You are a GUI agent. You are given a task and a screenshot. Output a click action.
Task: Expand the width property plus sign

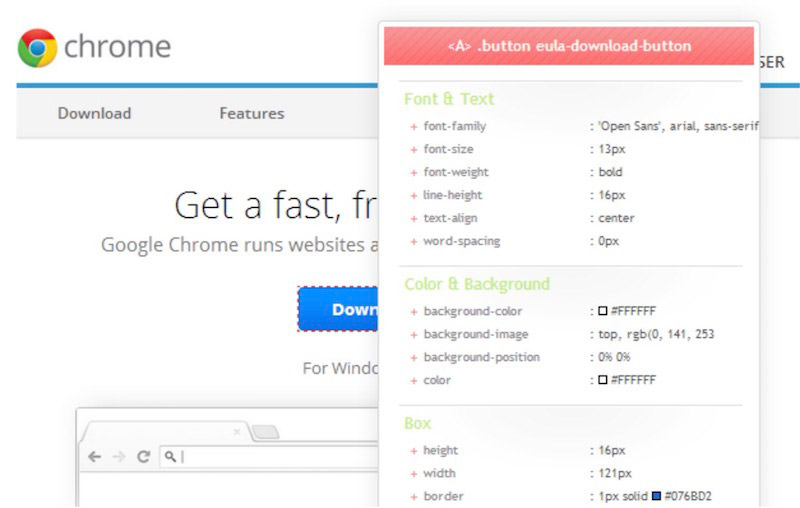[x=414, y=474]
